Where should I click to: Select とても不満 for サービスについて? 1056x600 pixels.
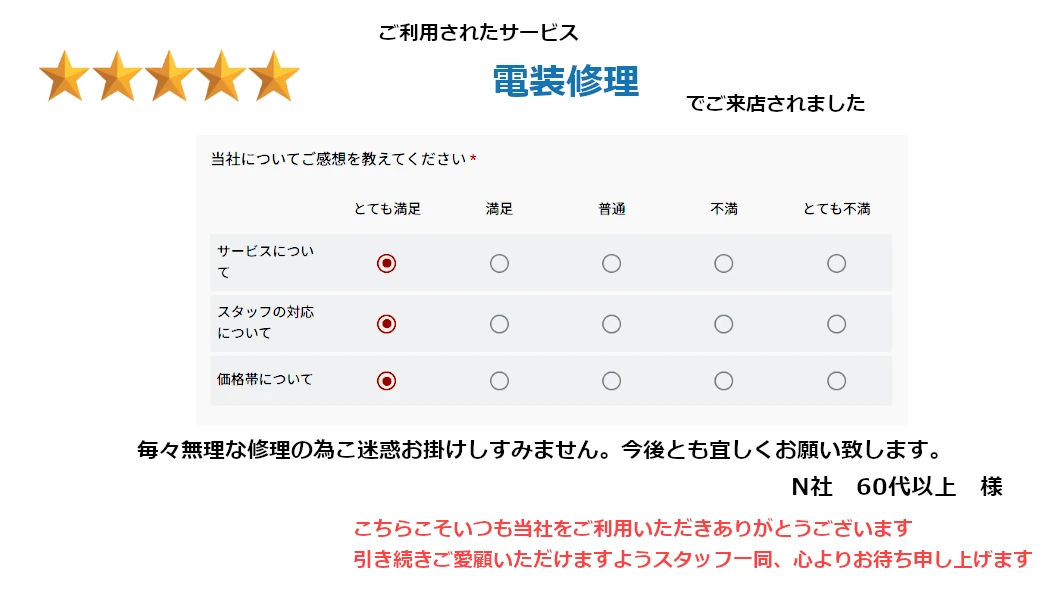[x=836, y=263]
